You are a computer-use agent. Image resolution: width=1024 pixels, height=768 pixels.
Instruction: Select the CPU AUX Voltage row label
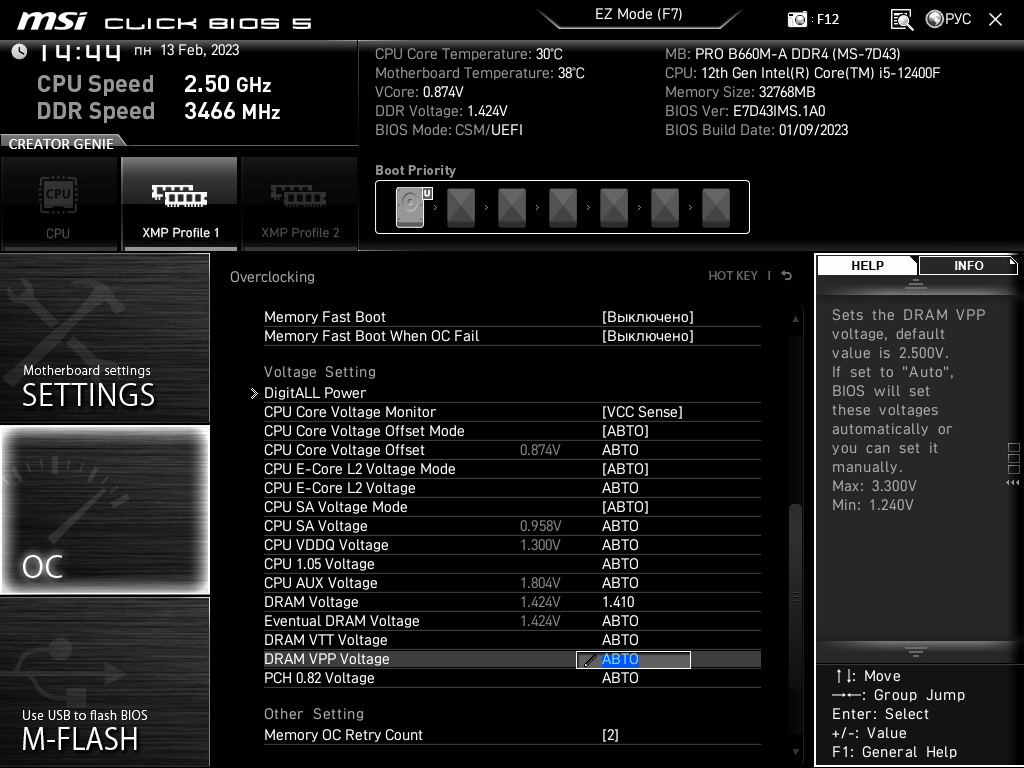pyautogui.click(x=321, y=583)
